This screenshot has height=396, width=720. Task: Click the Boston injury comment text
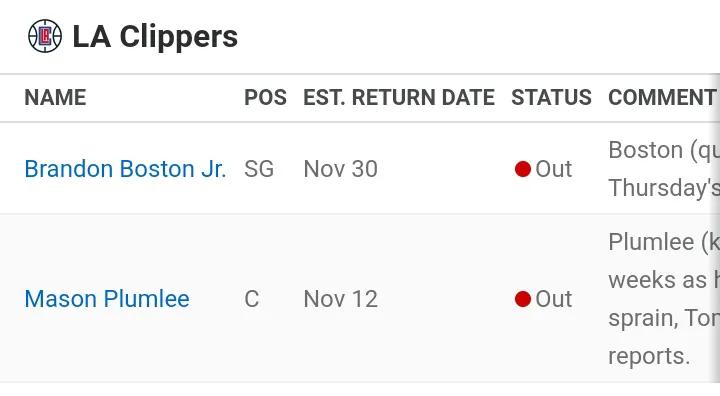664,169
